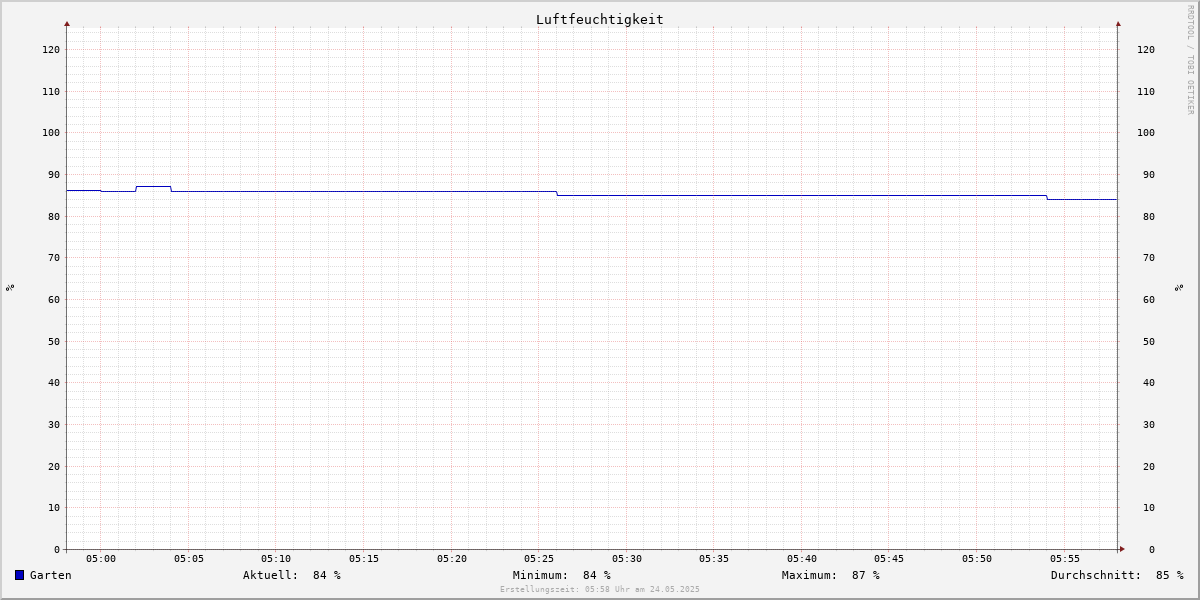The image size is (1200, 600).
Task: Click the 05:30 time axis label
Action: click(627, 558)
